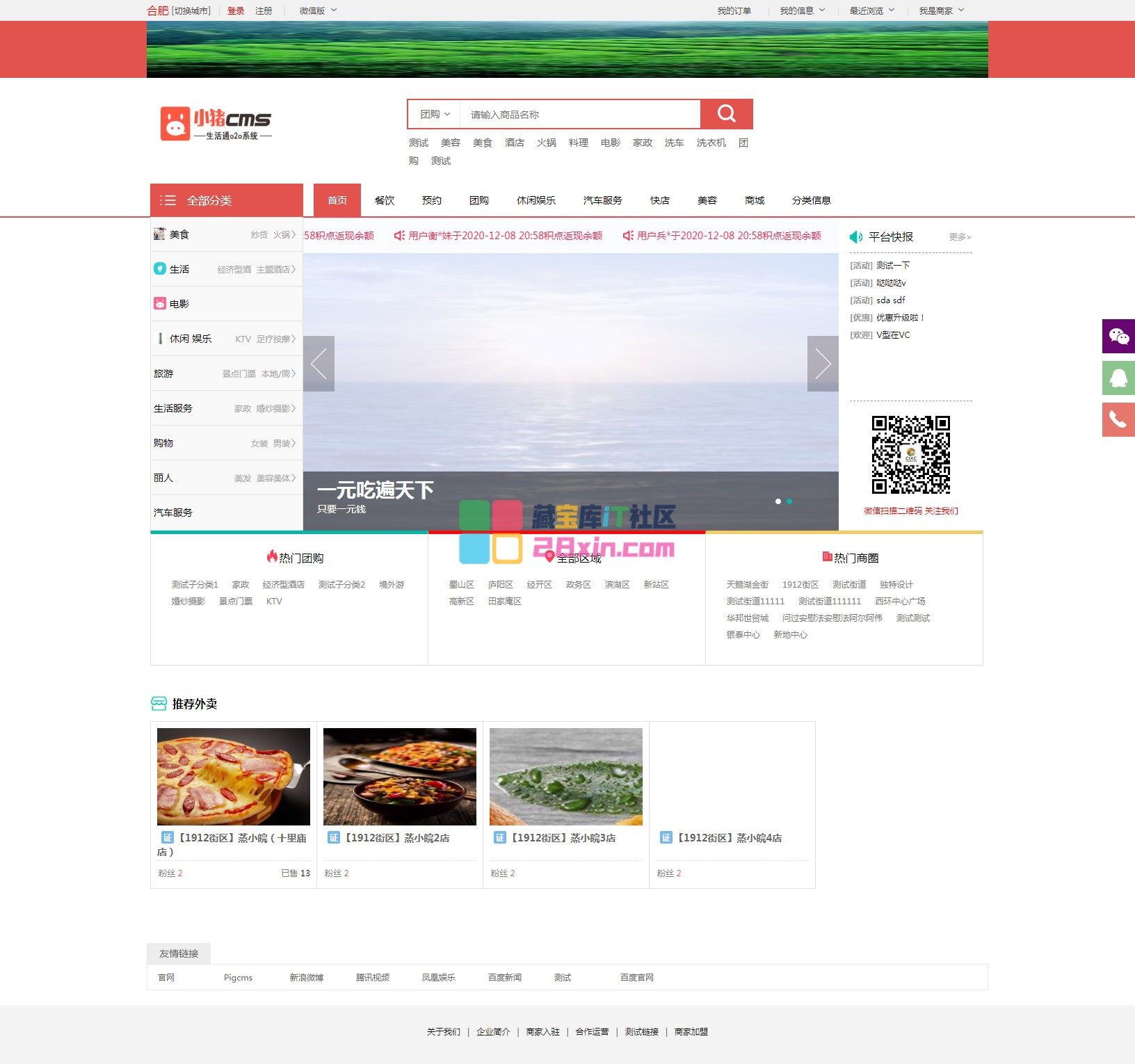Select the first carousel indicator dot
The image size is (1135, 1064).
(x=778, y=501)
